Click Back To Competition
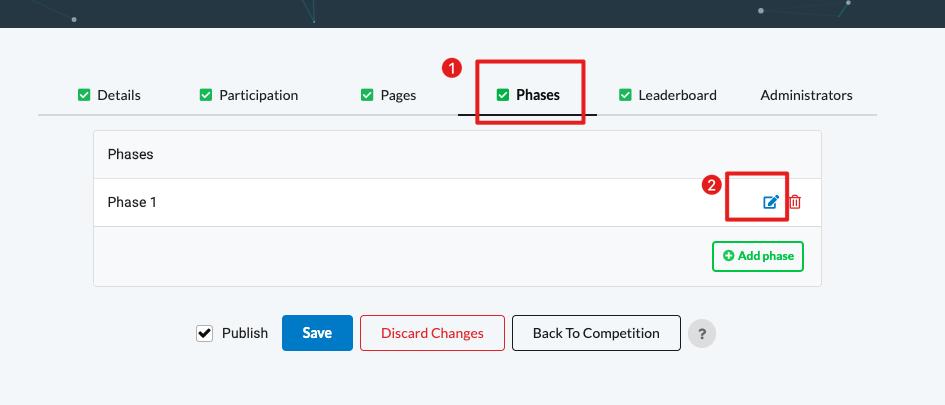The width and height of the screenshot is (945, 405). pos(596,333)
